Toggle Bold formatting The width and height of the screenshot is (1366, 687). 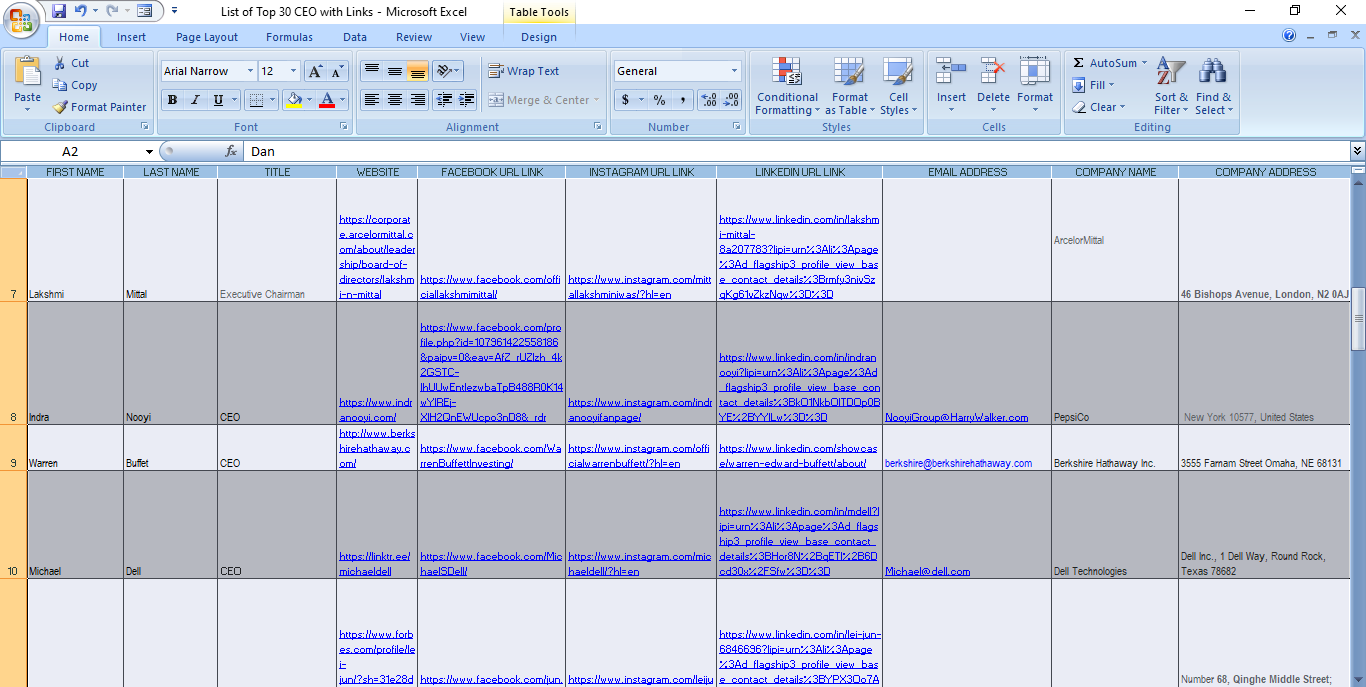172,100
